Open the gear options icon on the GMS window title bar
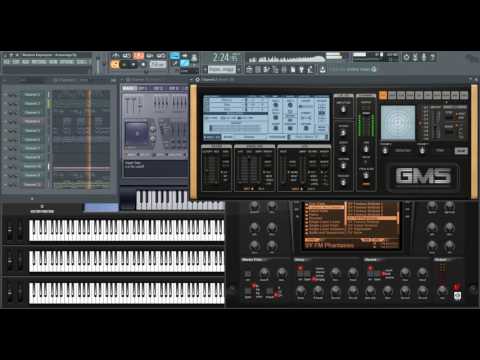Screen dimensions: 480x360 coord(197,80)
